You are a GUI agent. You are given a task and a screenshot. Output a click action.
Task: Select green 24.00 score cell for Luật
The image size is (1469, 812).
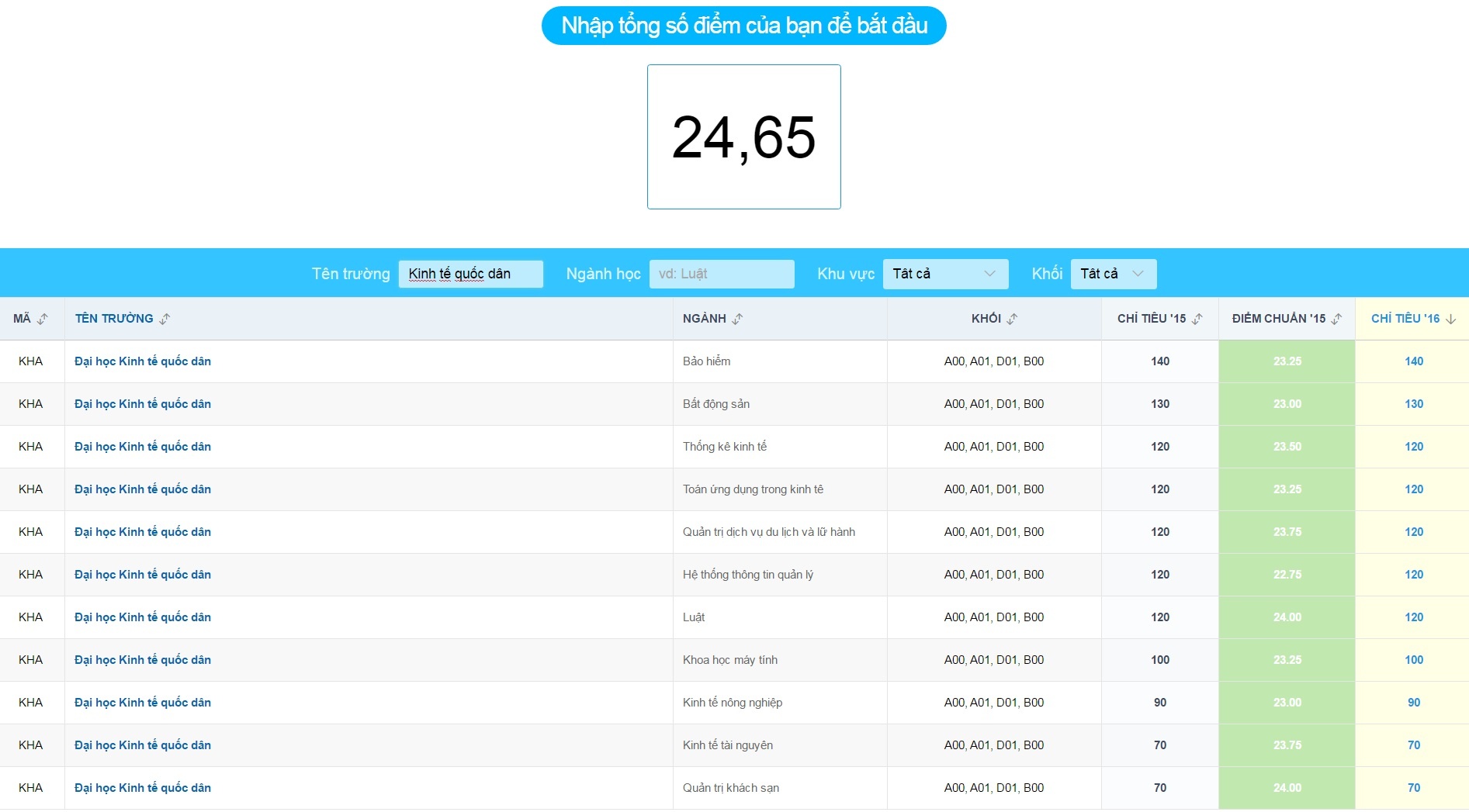click(1287, 617)
